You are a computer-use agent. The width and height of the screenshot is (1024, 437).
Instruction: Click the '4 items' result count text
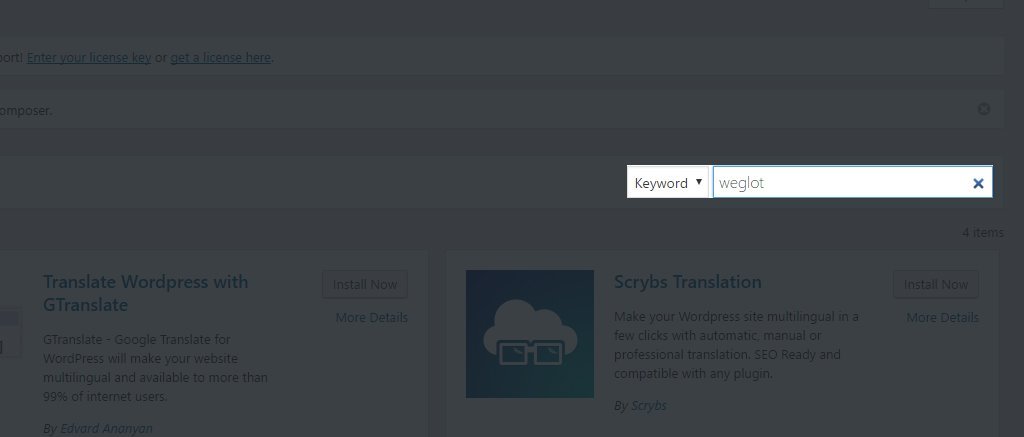[982, 233]
